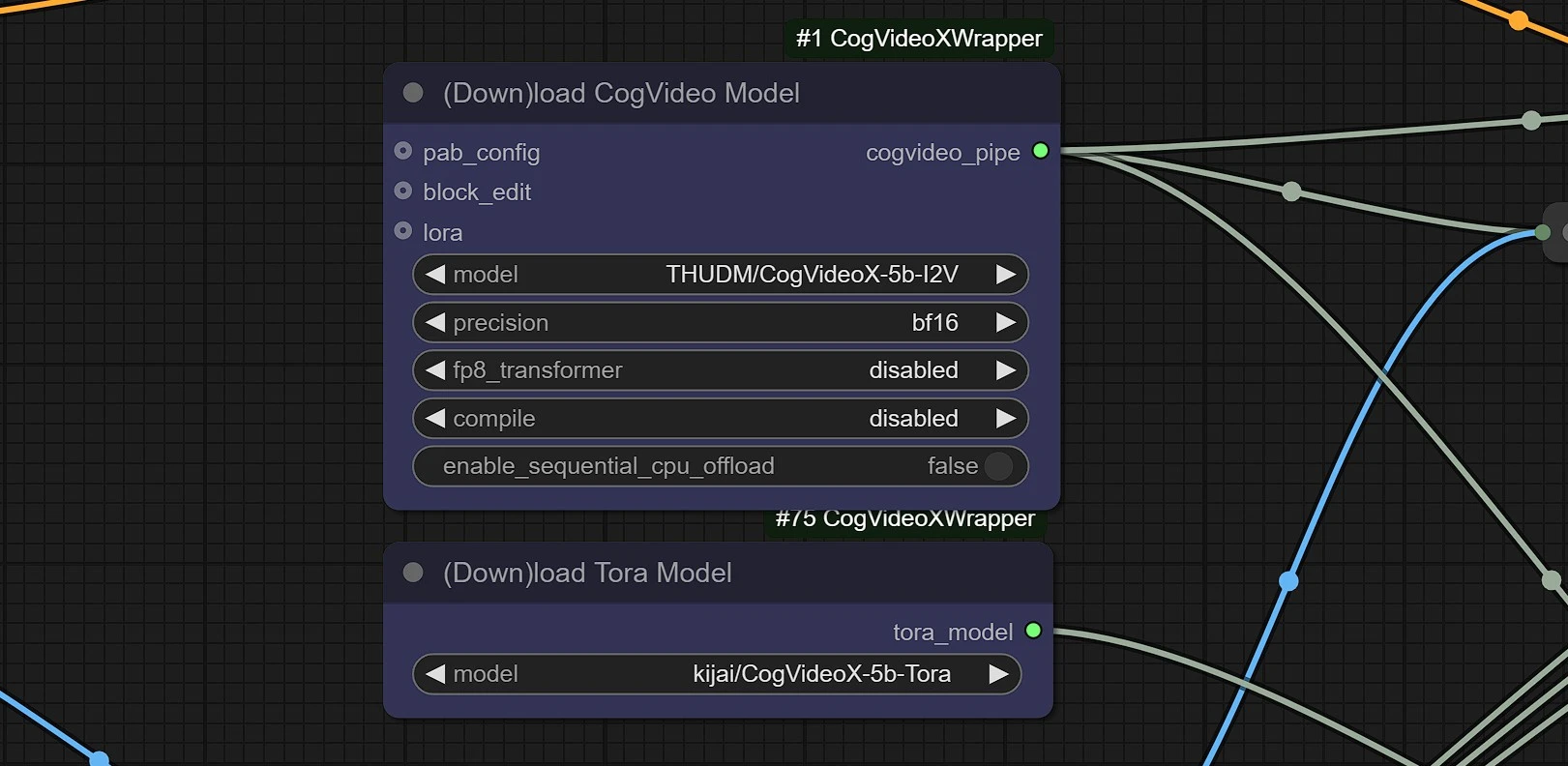
Task: Click the (Down)load Tora Model title
Action: pos(587,573)
